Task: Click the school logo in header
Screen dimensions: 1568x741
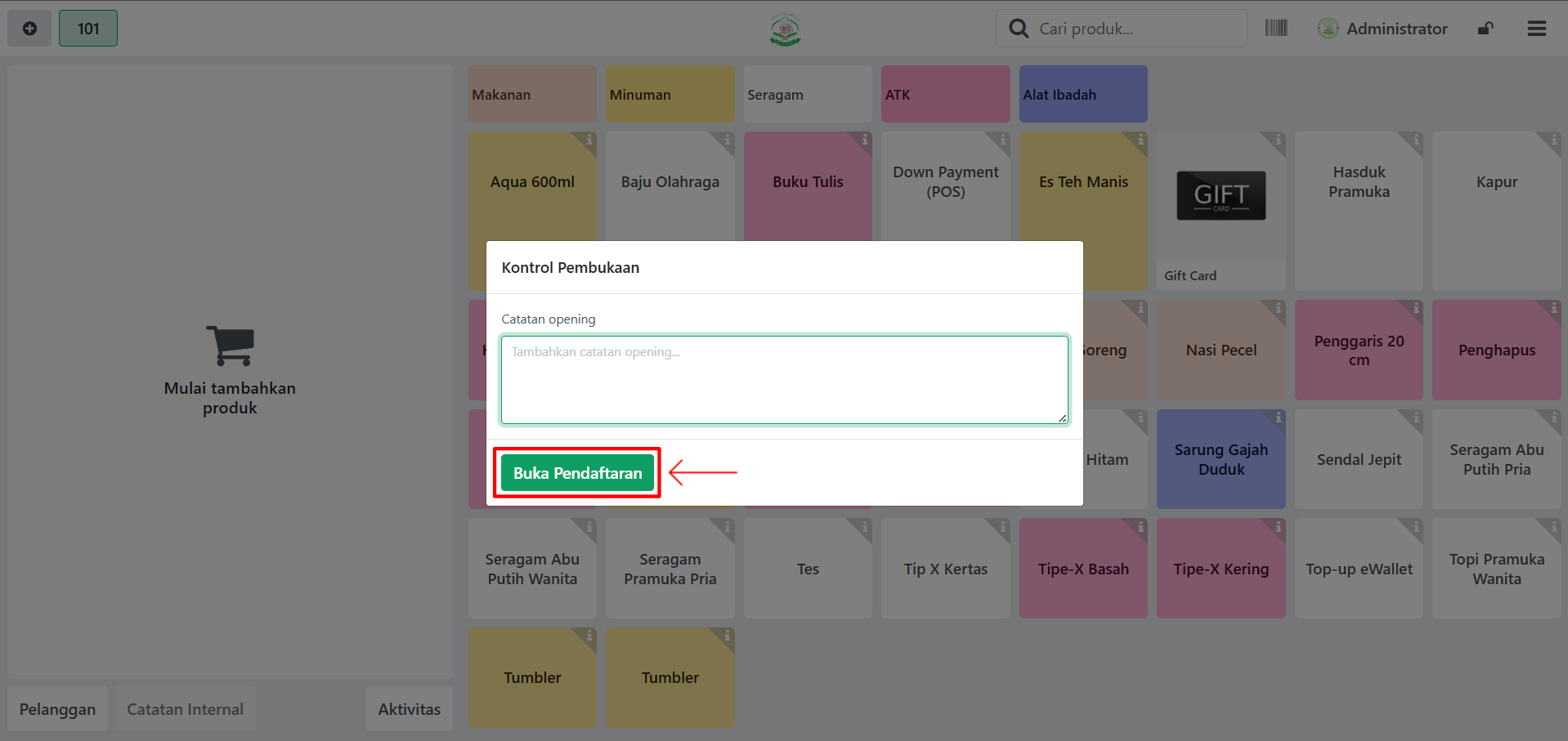Action: click(x=785, y=29)
